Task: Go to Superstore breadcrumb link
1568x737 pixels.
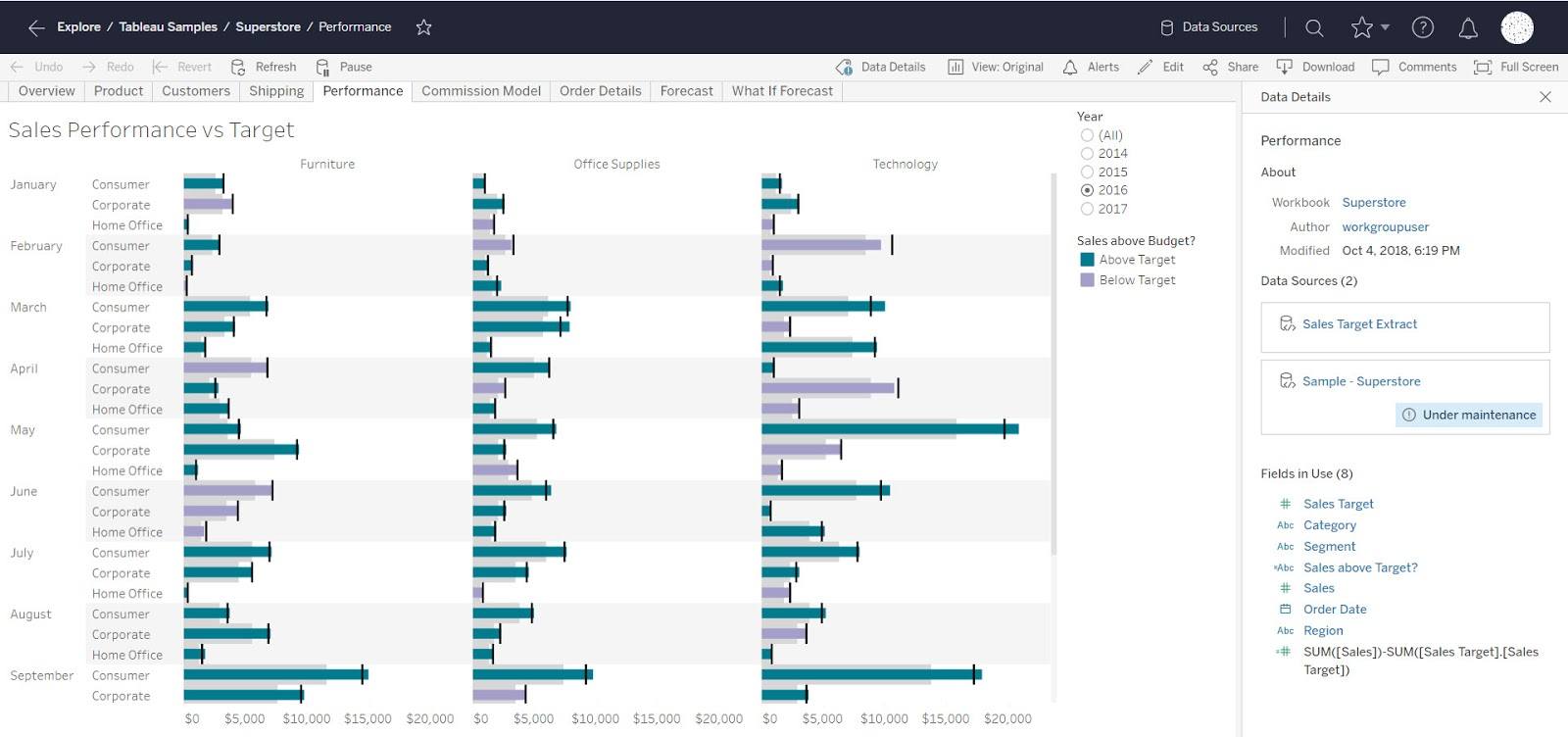Action: coord(268,27)
